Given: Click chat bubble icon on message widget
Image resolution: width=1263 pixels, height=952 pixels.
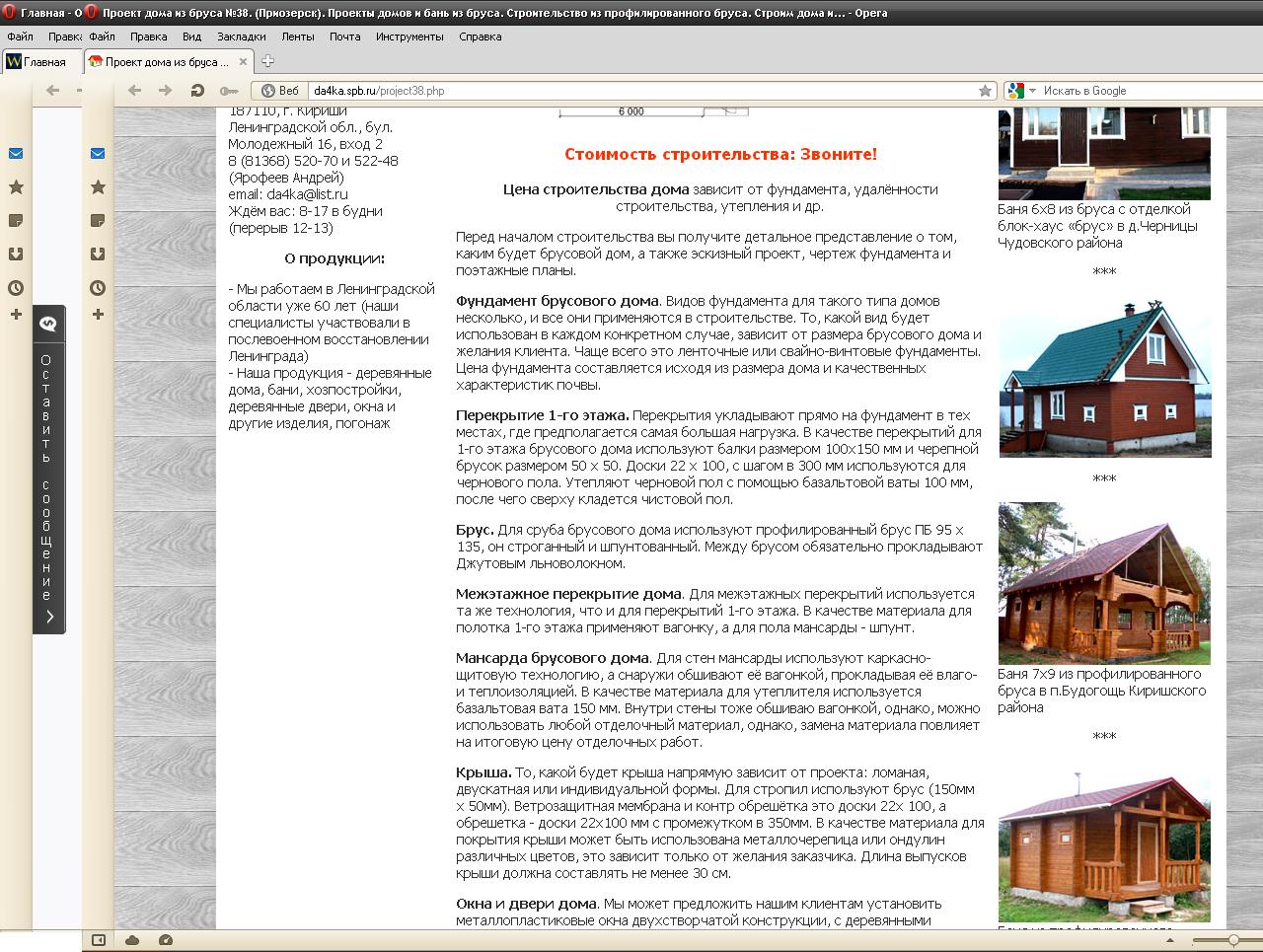Looking at the screenshot, I should (x=48, y=324).
